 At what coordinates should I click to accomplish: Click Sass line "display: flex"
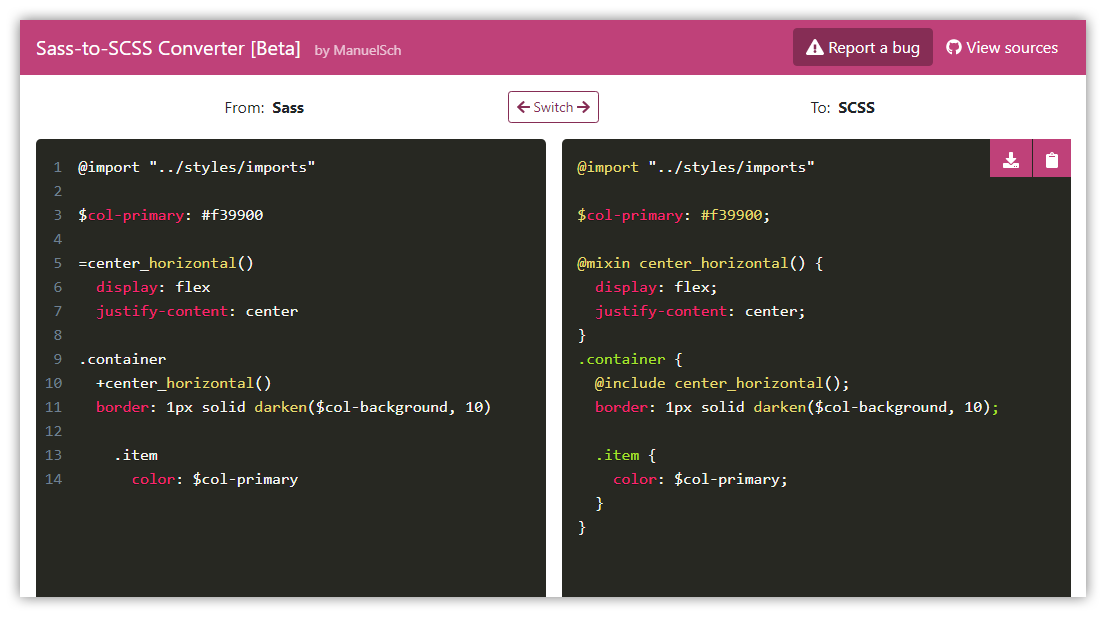[x=153, y=287]
